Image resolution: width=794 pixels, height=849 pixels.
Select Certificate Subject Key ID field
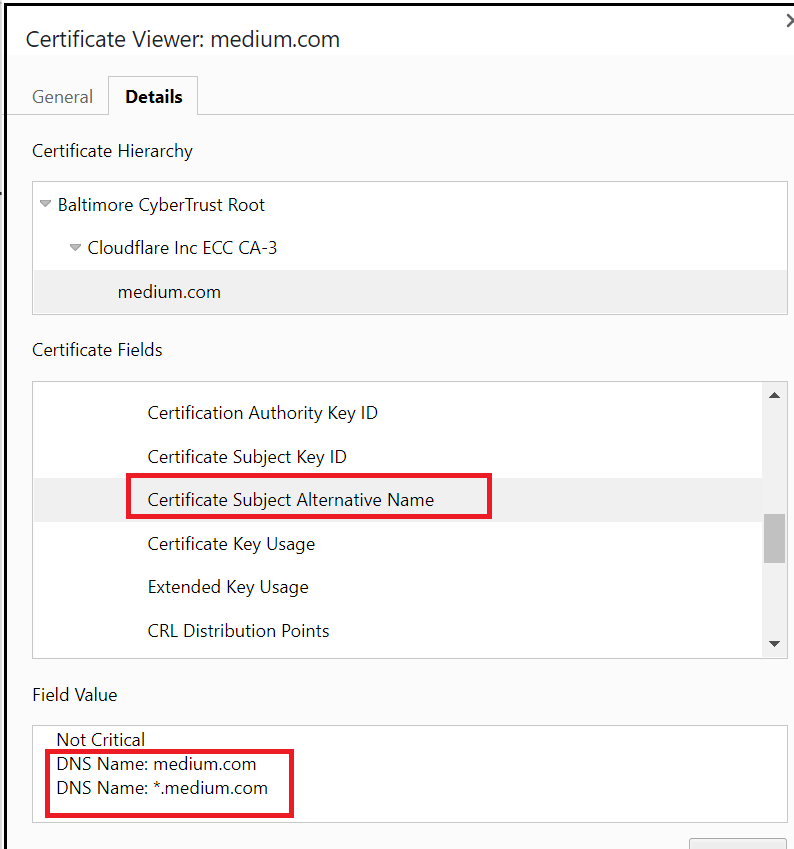(246, 456)
